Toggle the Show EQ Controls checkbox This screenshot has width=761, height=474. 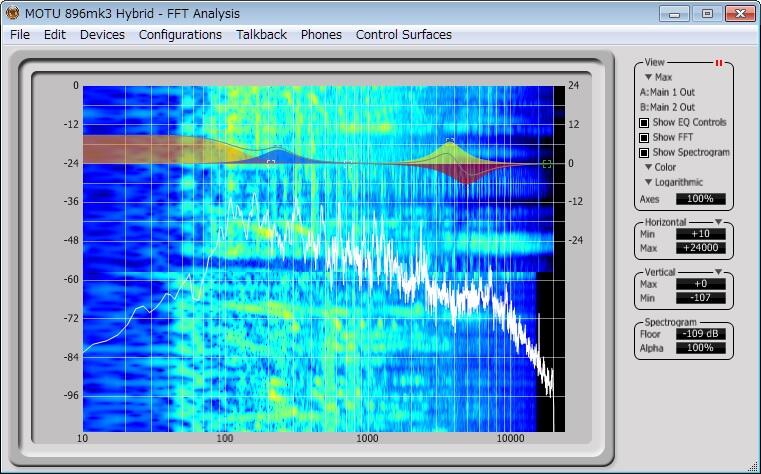tap(644, 123)
